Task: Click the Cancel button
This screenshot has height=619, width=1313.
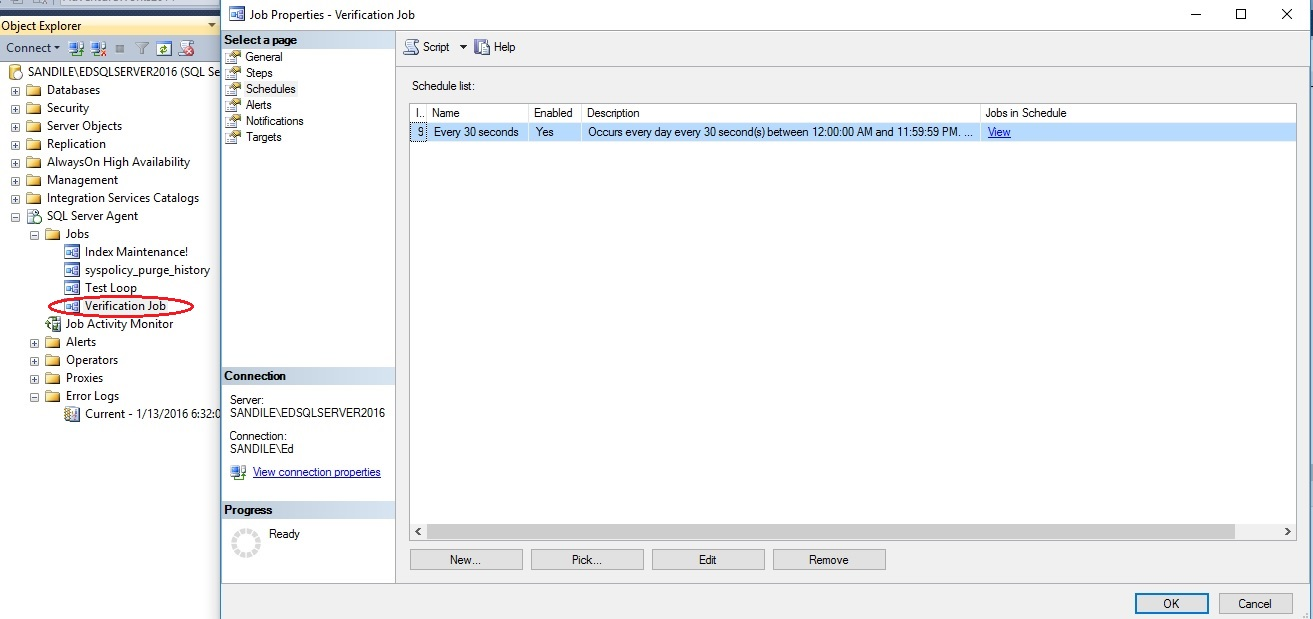Action: (x=1254, y=603)
